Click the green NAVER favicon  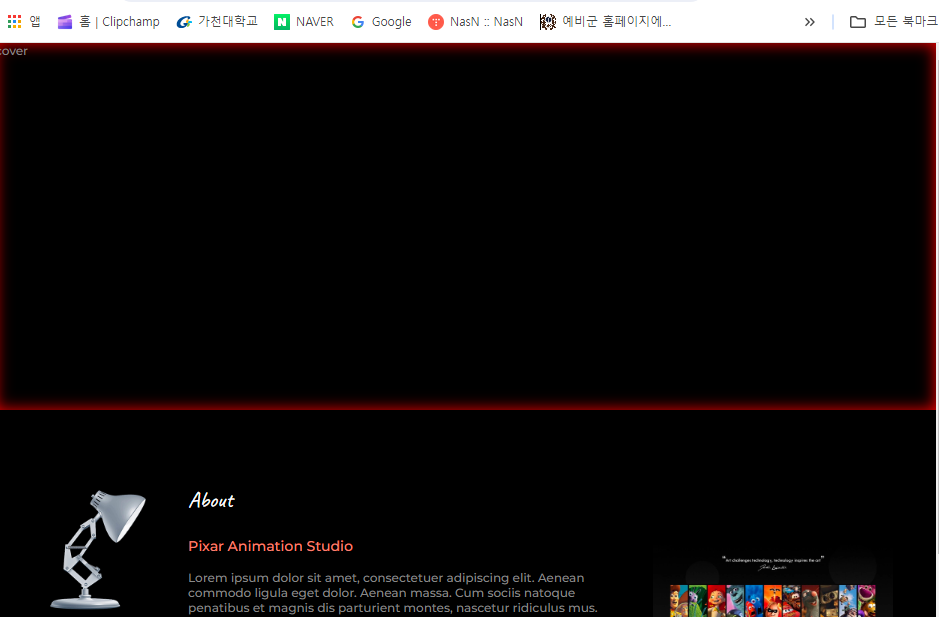click(281, 22)
